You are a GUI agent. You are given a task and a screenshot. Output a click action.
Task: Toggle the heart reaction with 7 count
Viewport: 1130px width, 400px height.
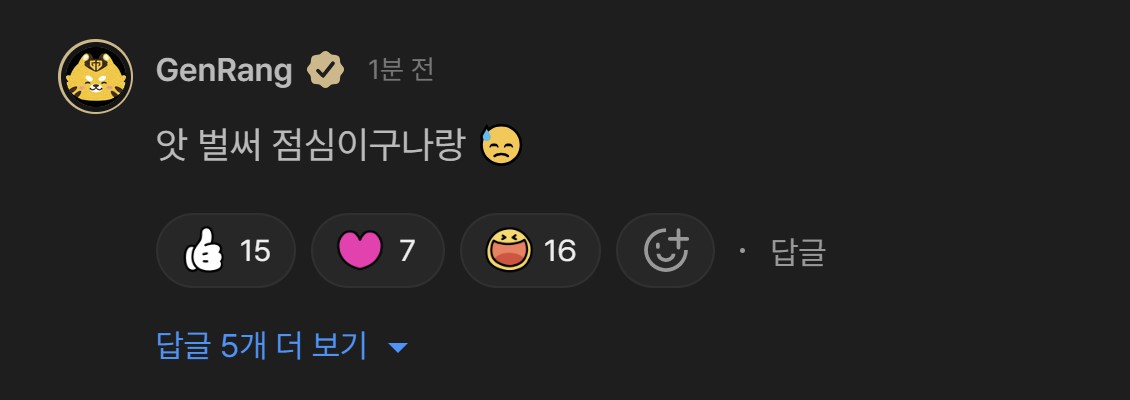pyautogui.click(x=378, y=250)
